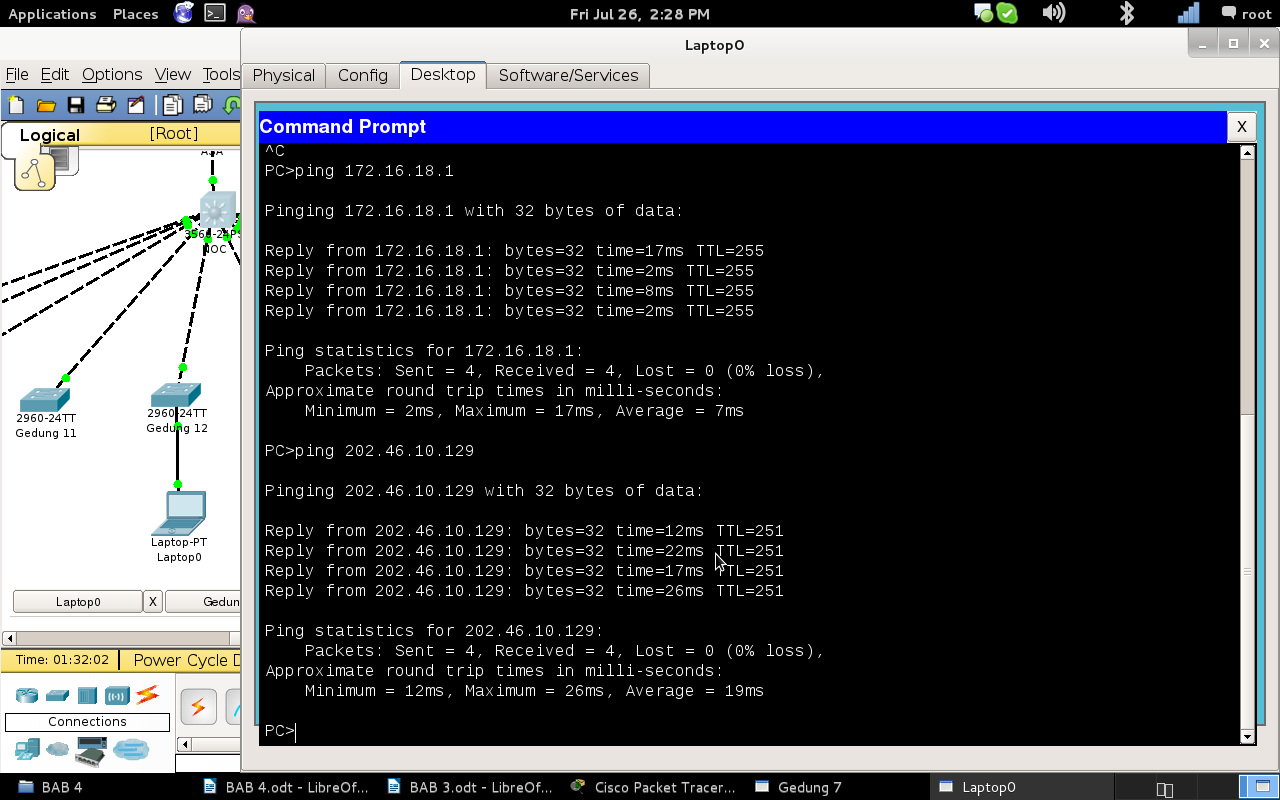Close the Command Prompt with X button

click(1241, 126)
